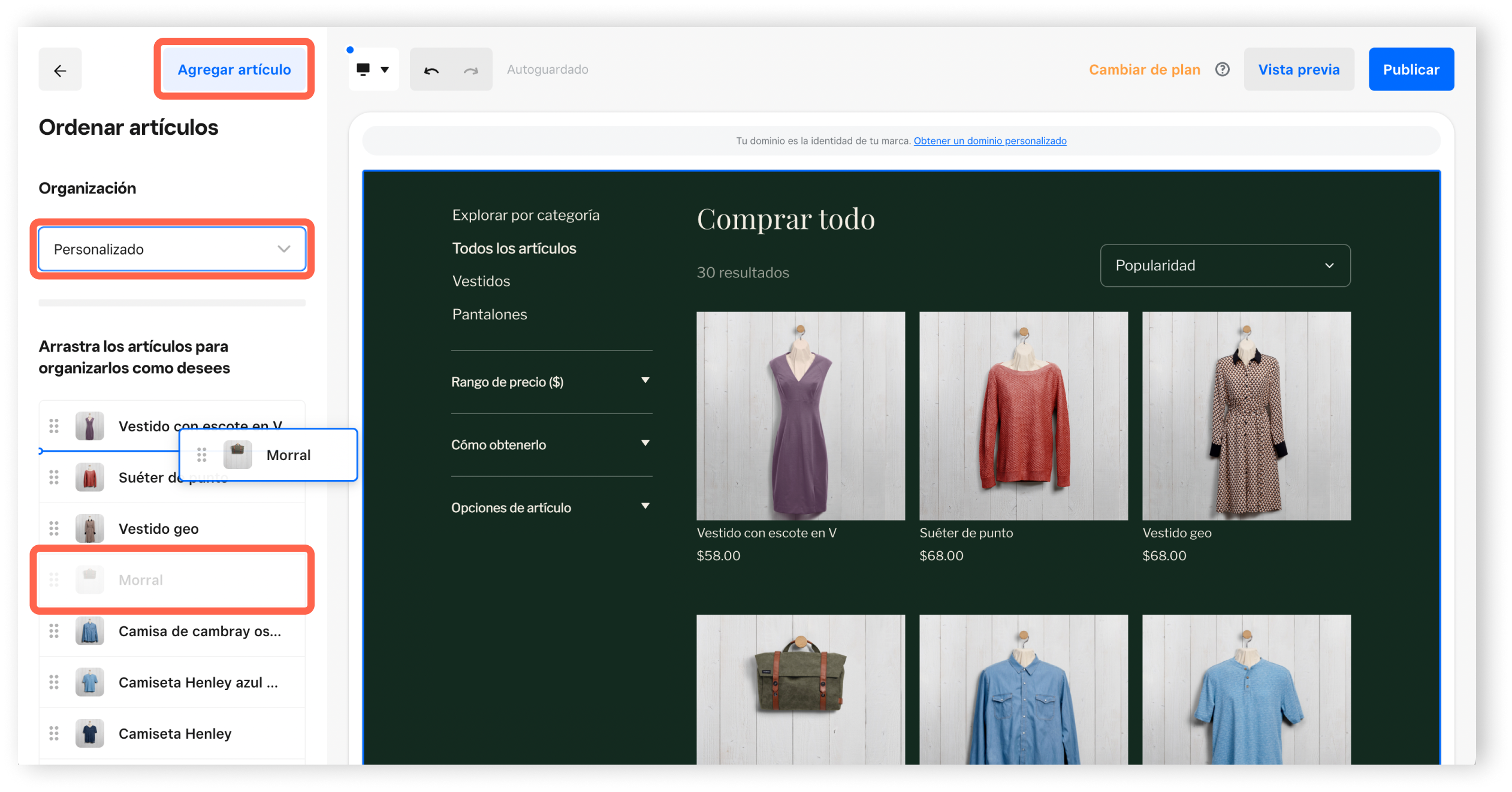Click the redo arrow icon
Viewport: 1512px width, 792px height.
(470, 70)
